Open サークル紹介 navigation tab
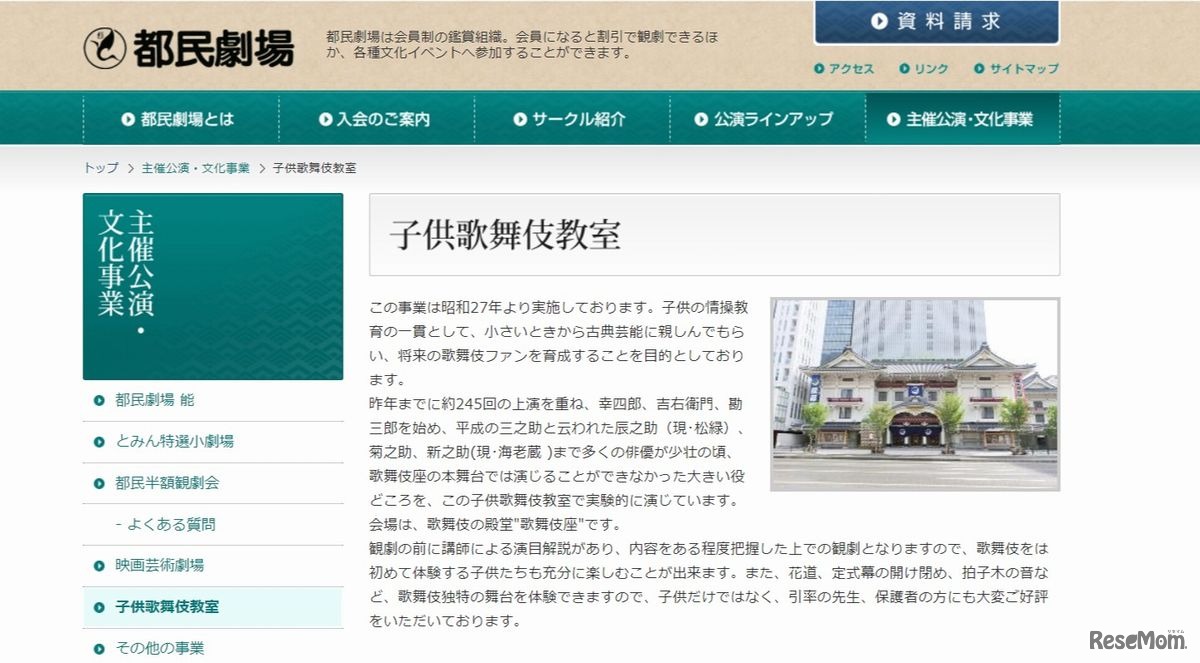Image resolution: width=1200 pixels, height=663 pixels. coord(570,119)
